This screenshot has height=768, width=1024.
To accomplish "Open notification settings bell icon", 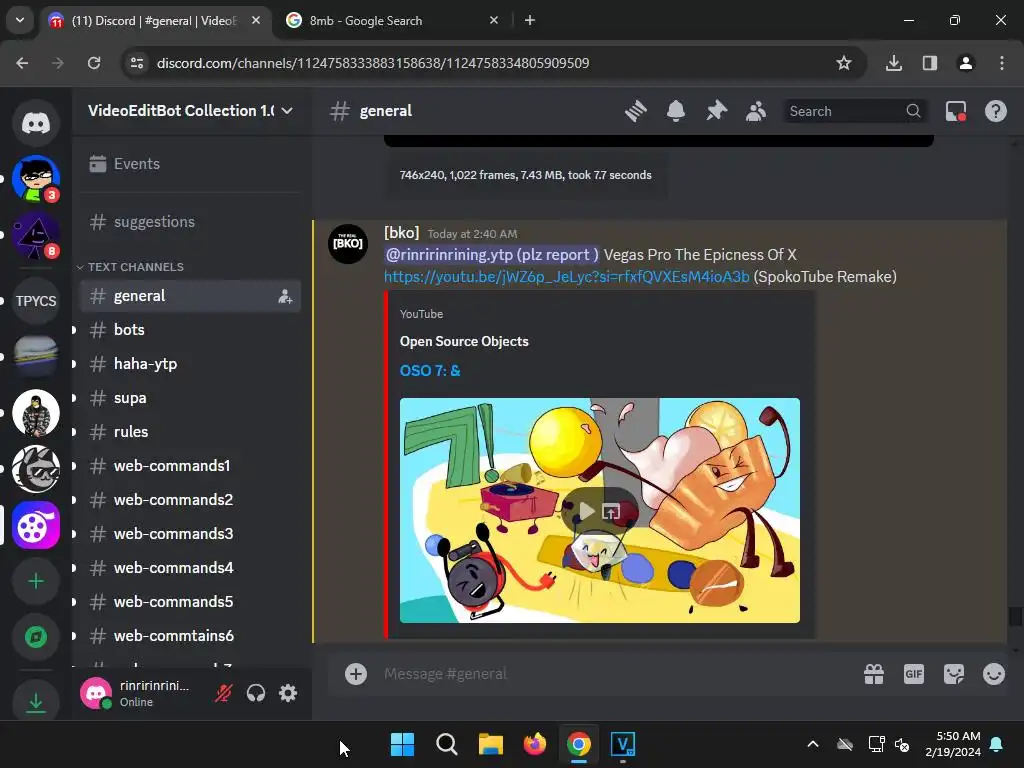I will coord(676,111).
